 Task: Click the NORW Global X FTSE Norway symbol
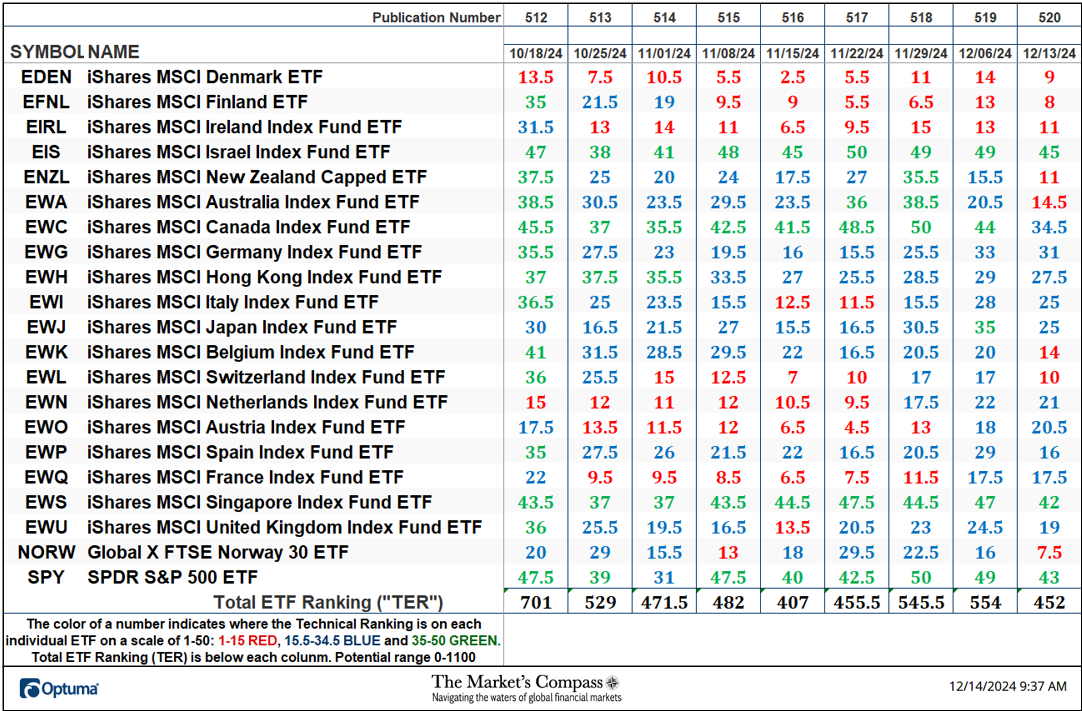[x=45, y=552]
